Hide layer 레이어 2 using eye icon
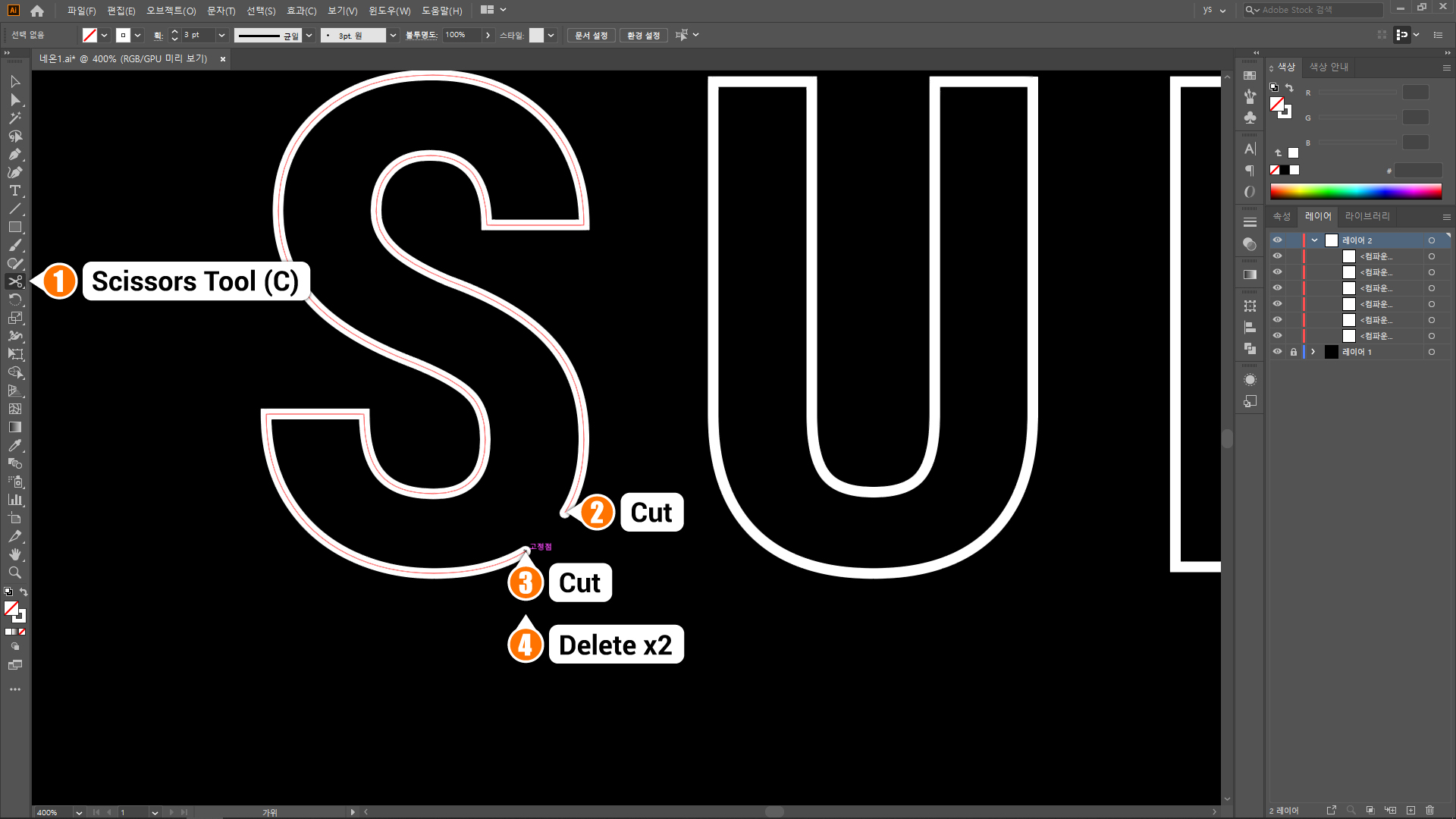1456x819 pixels. click(1277, 240)
